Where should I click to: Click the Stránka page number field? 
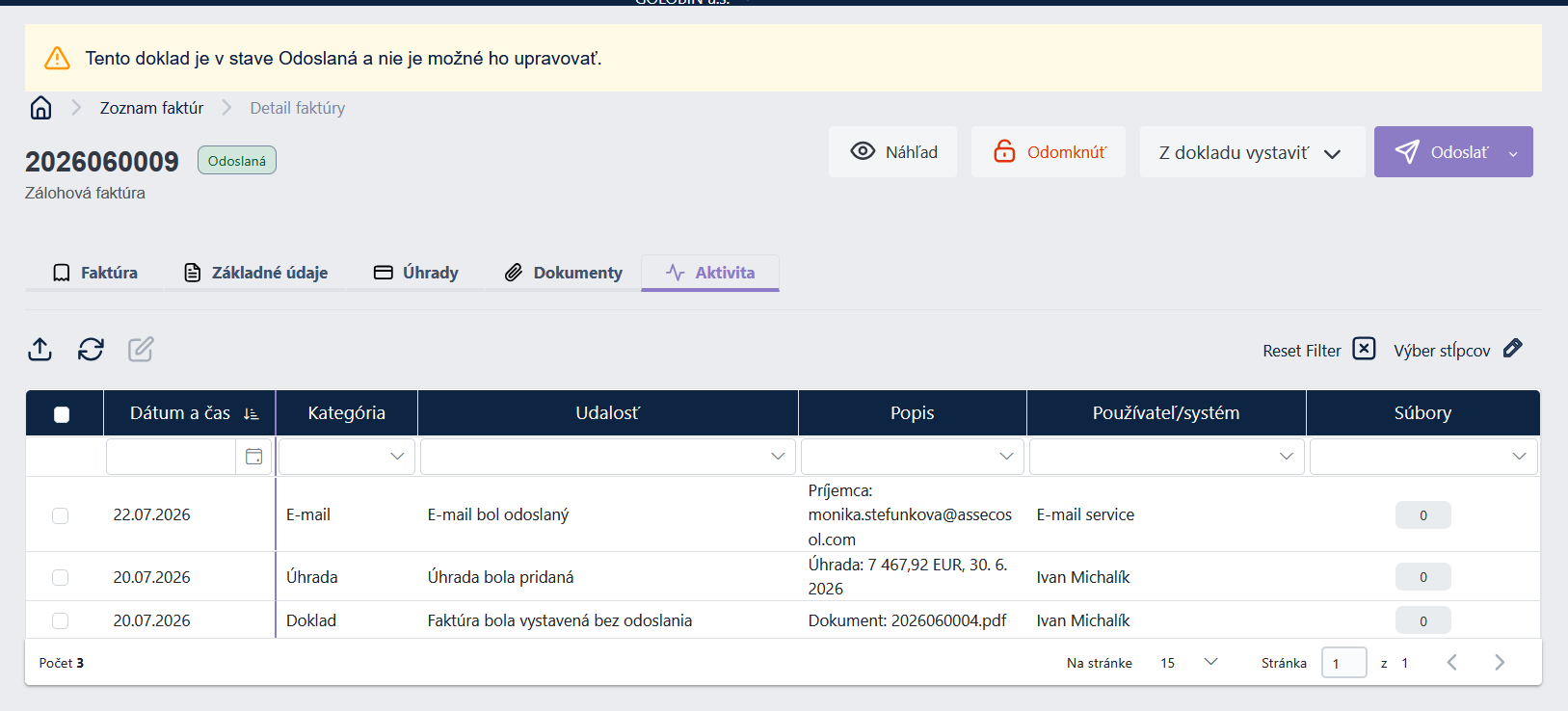pyautogui.click(x=1343, y=663)
